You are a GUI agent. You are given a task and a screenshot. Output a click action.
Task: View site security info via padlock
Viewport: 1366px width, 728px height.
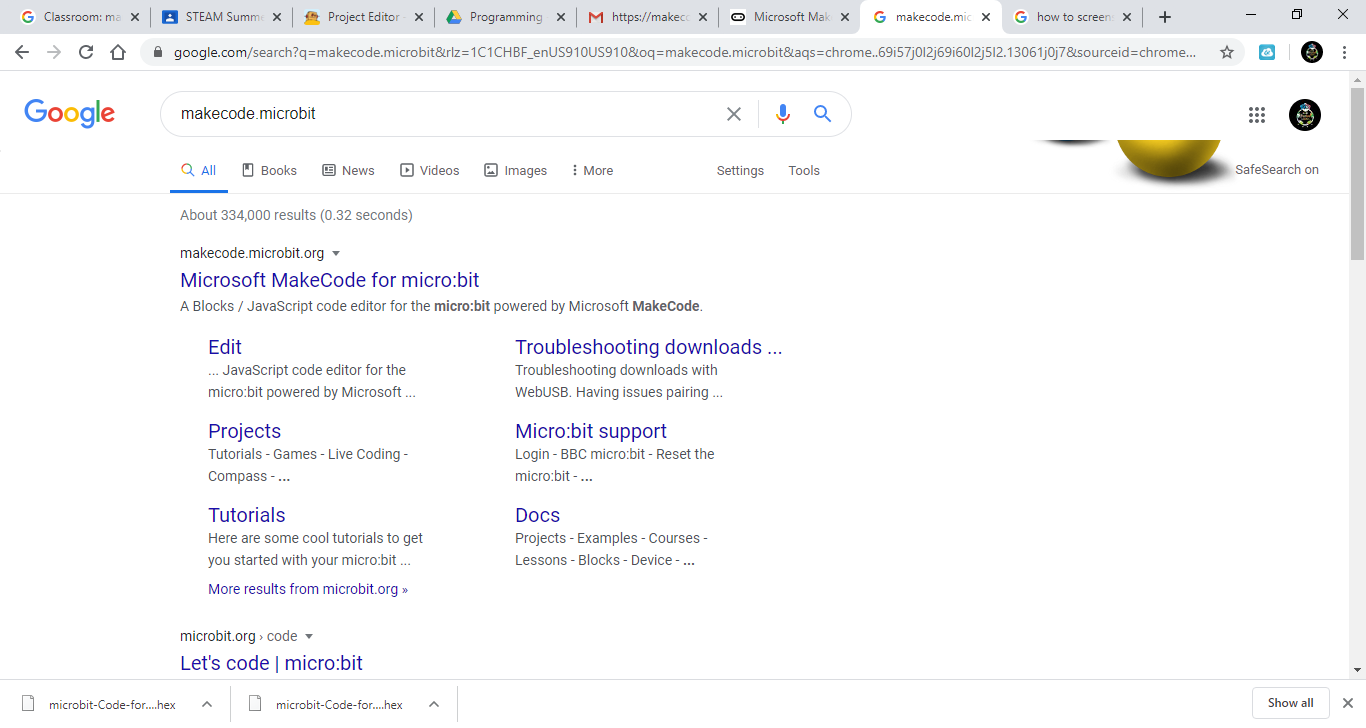tap(158, 53)
